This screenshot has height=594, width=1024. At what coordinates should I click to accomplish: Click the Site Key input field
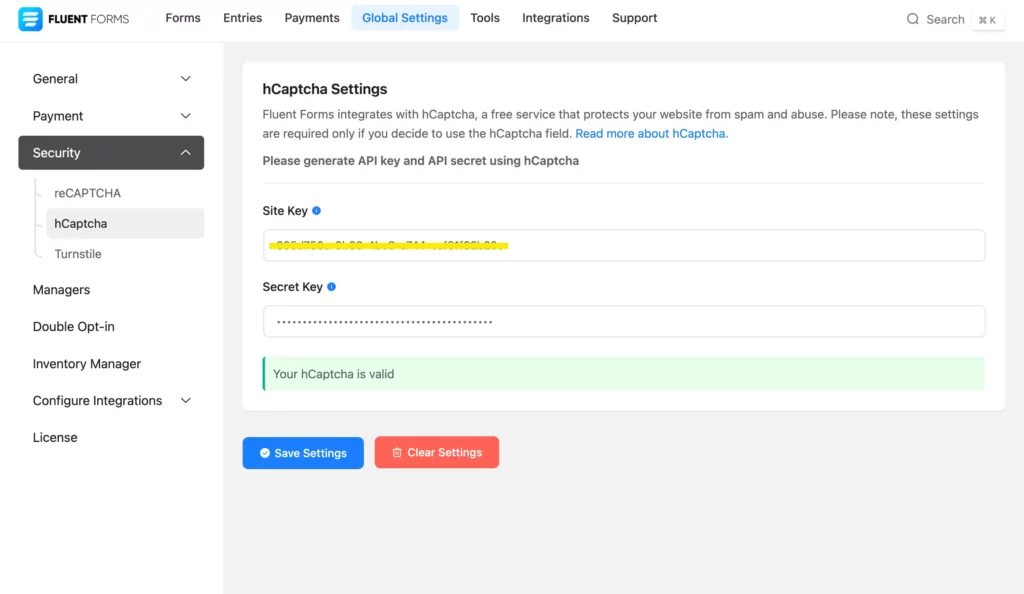tap(624, 245)
